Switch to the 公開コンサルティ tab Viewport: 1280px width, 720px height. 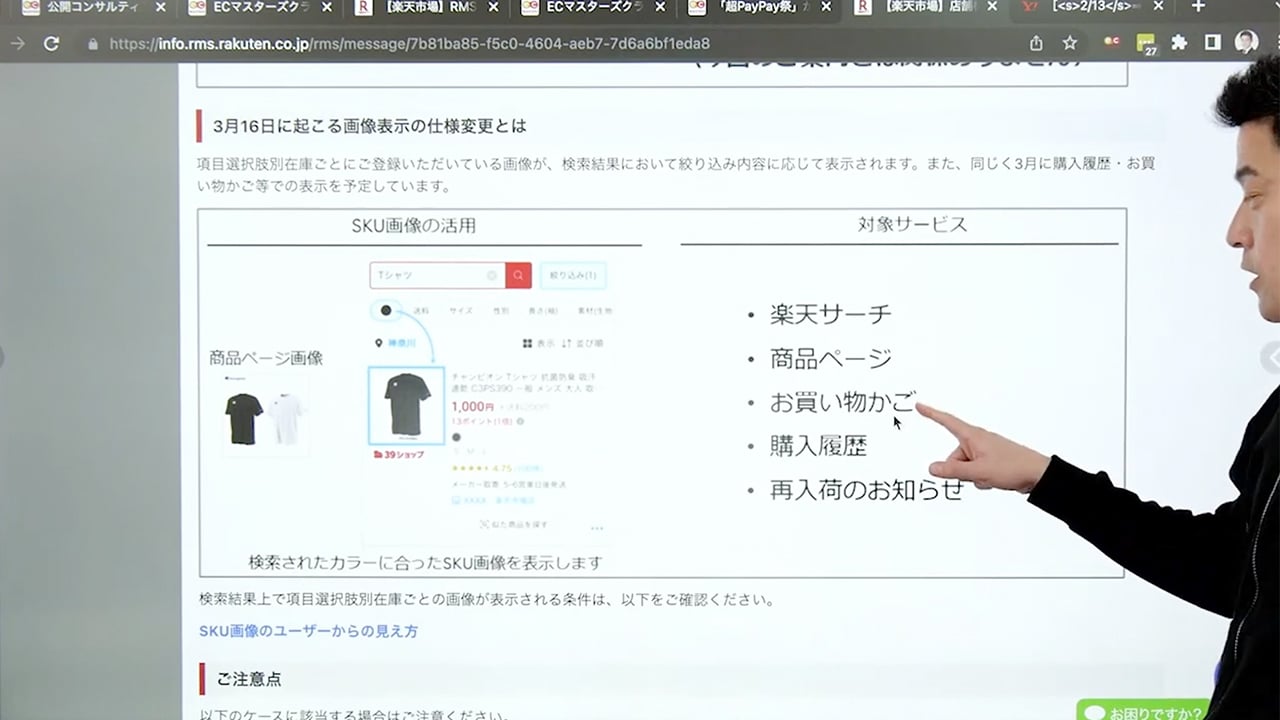tap(92, 7)
